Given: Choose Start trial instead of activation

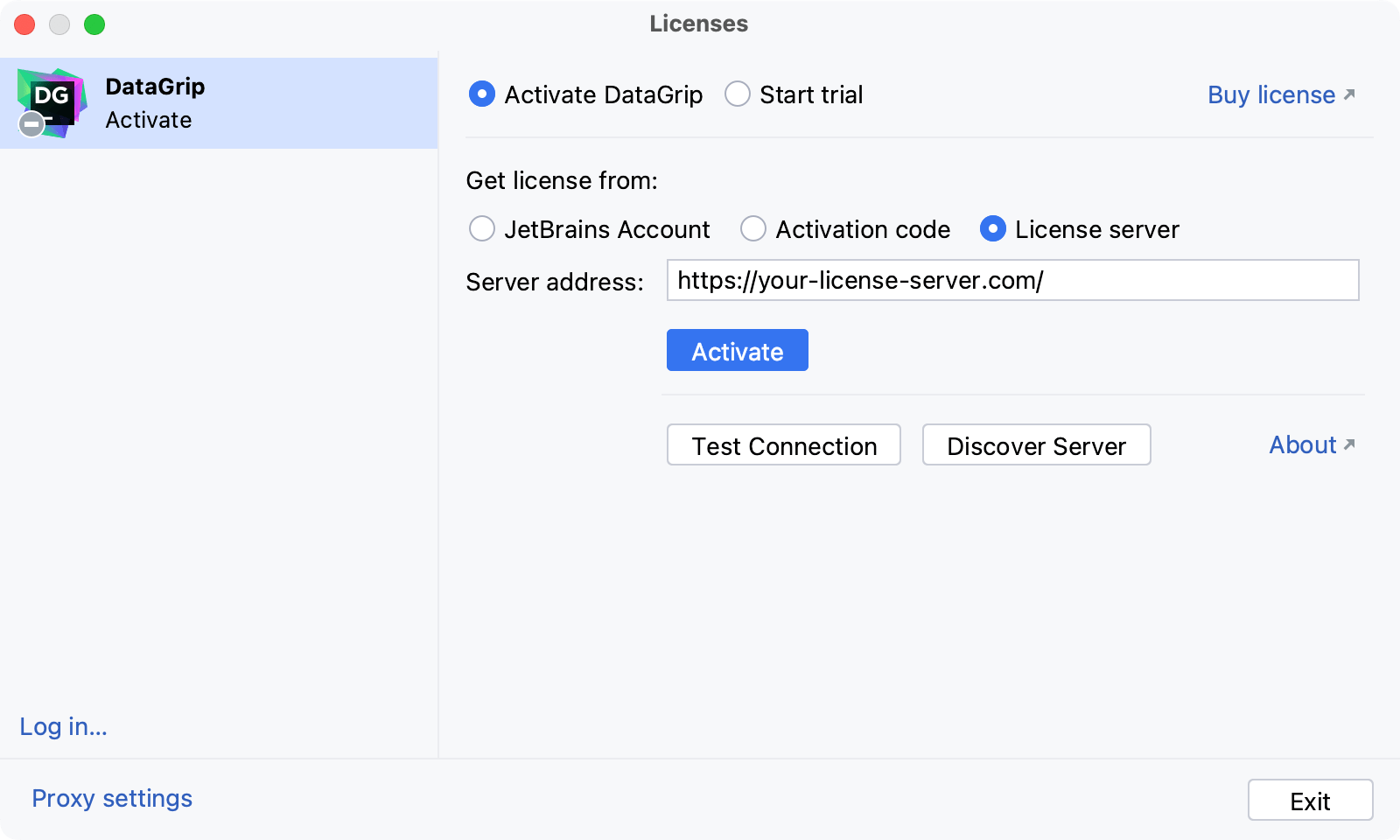Looking at the screenshot, I should (x=738, y=94).
